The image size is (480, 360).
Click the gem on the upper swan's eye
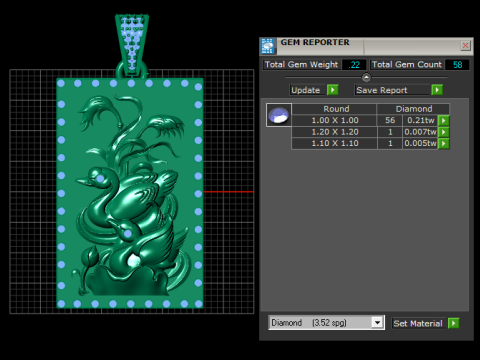(100, 179)
